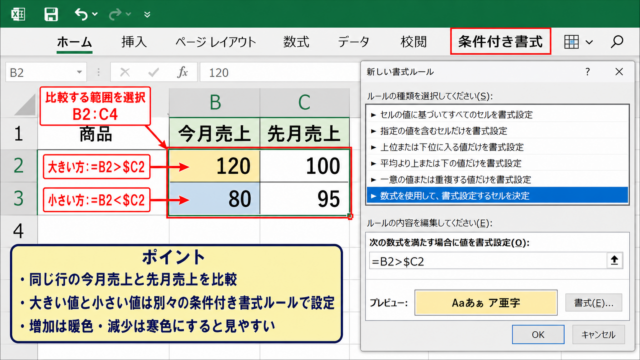Select the column C header
The width and height of the screenshot is (640, 360).
[x=304, y=102]
